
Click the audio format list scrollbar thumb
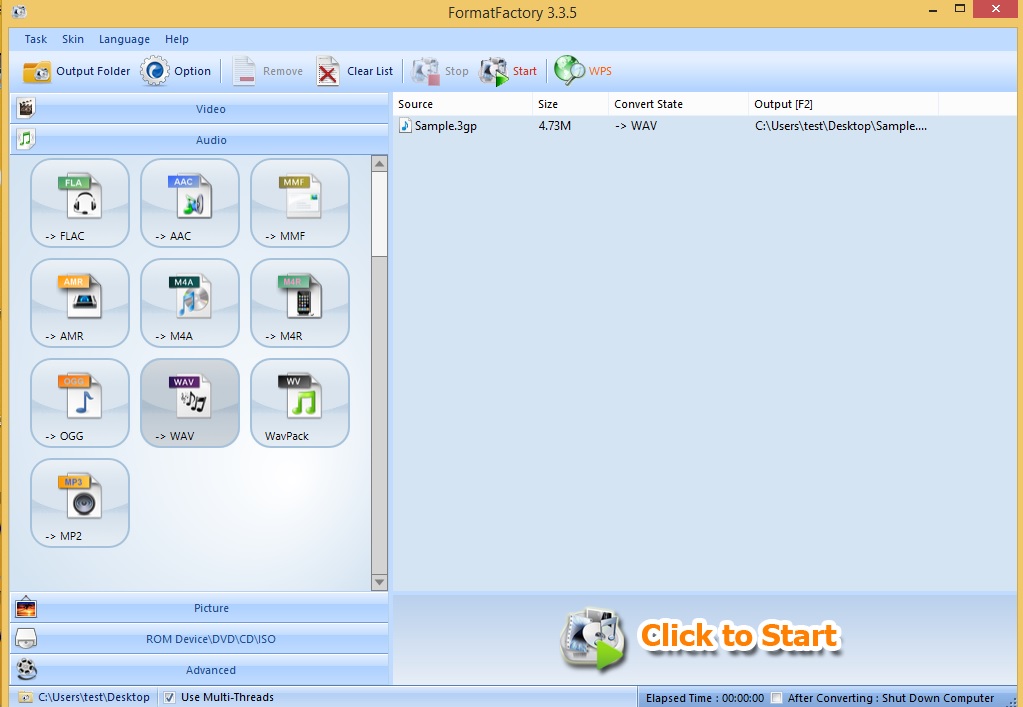(x=379, y=214)
